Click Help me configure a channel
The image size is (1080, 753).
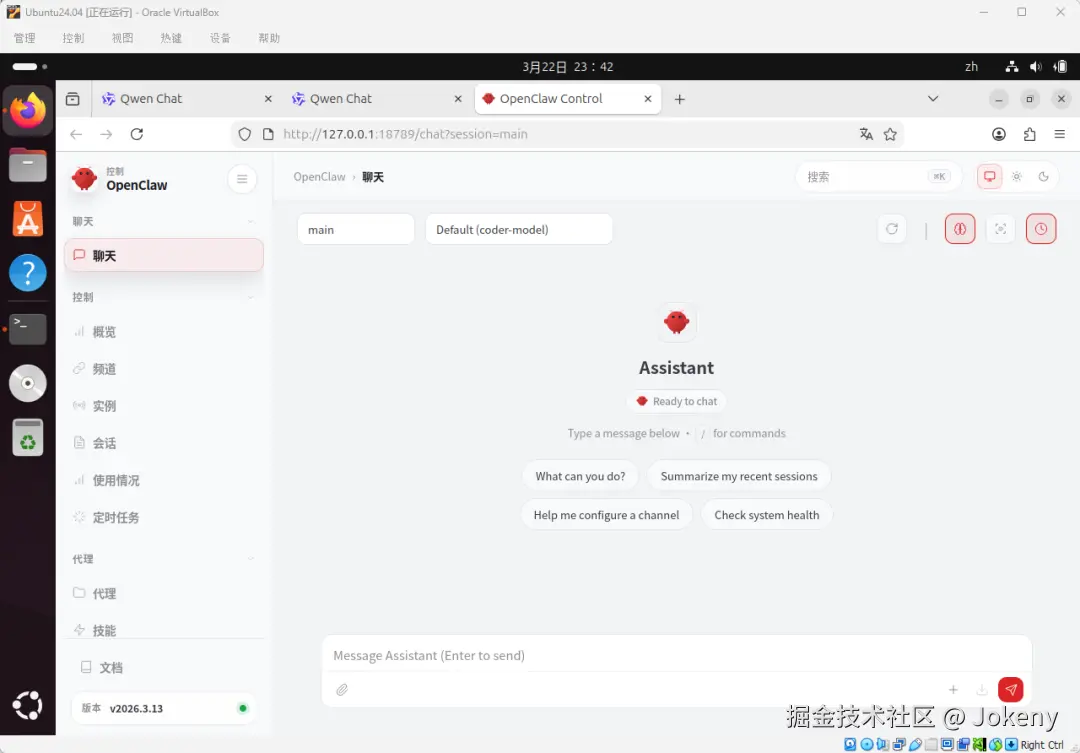coord(606,515)
